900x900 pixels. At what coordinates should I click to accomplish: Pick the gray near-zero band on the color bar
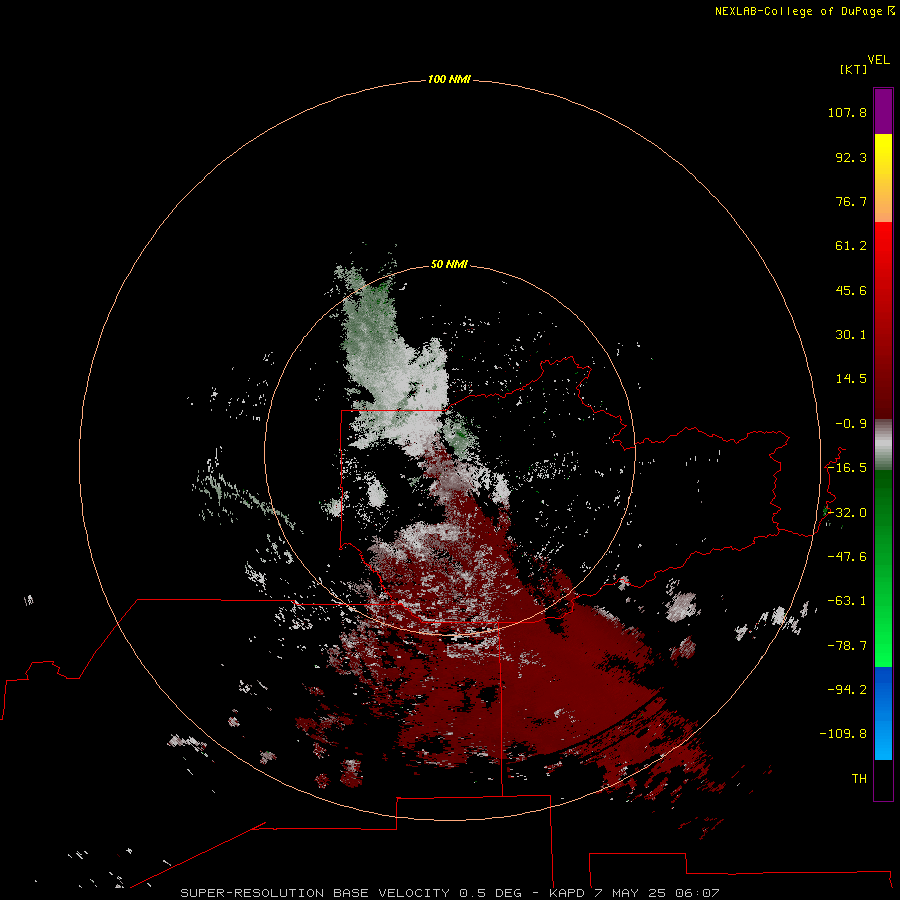point(883,442)
